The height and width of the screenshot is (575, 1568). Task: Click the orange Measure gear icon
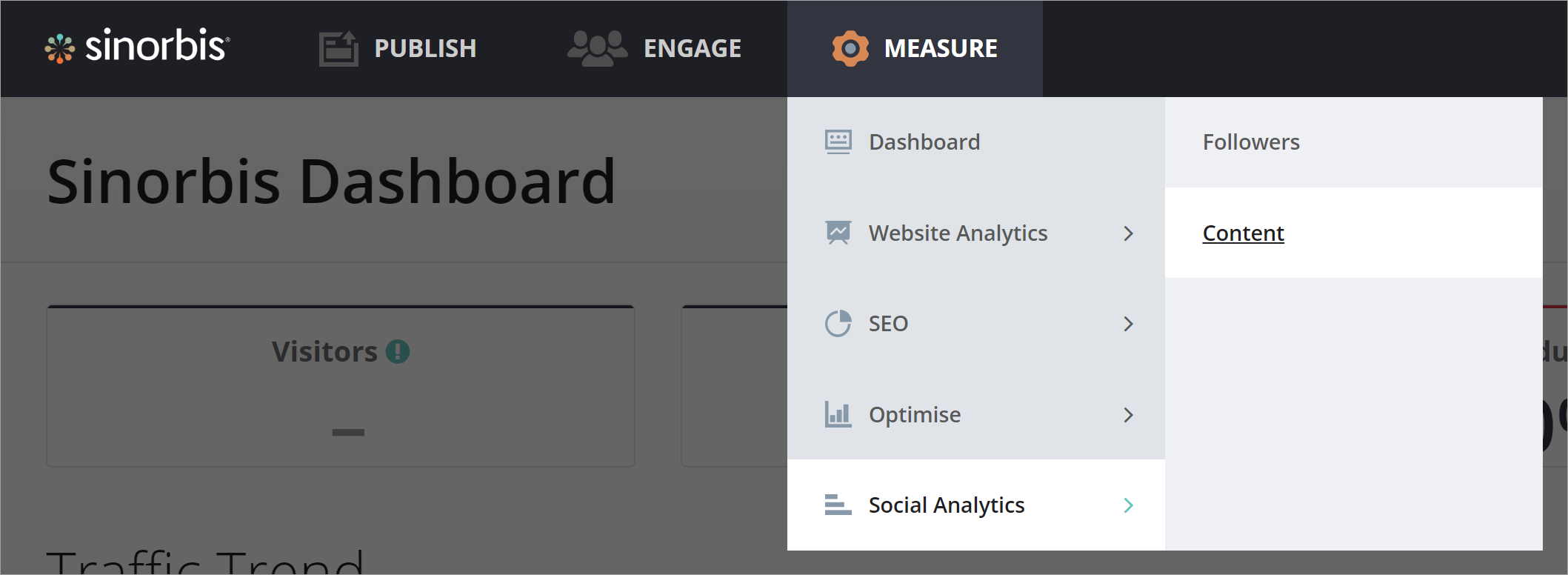tap(850, 49)
